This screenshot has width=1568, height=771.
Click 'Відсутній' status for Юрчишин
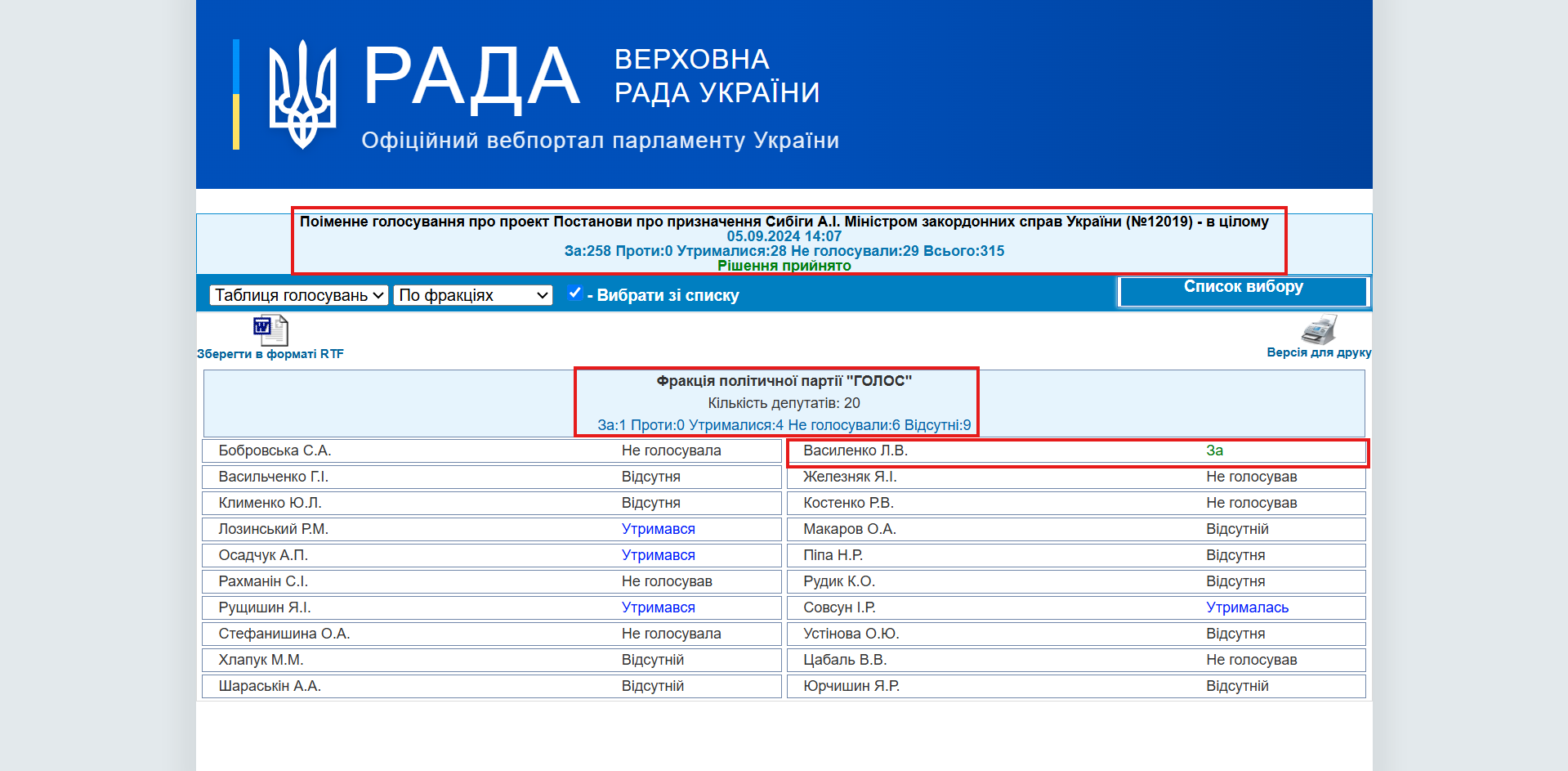point(1238,686)
